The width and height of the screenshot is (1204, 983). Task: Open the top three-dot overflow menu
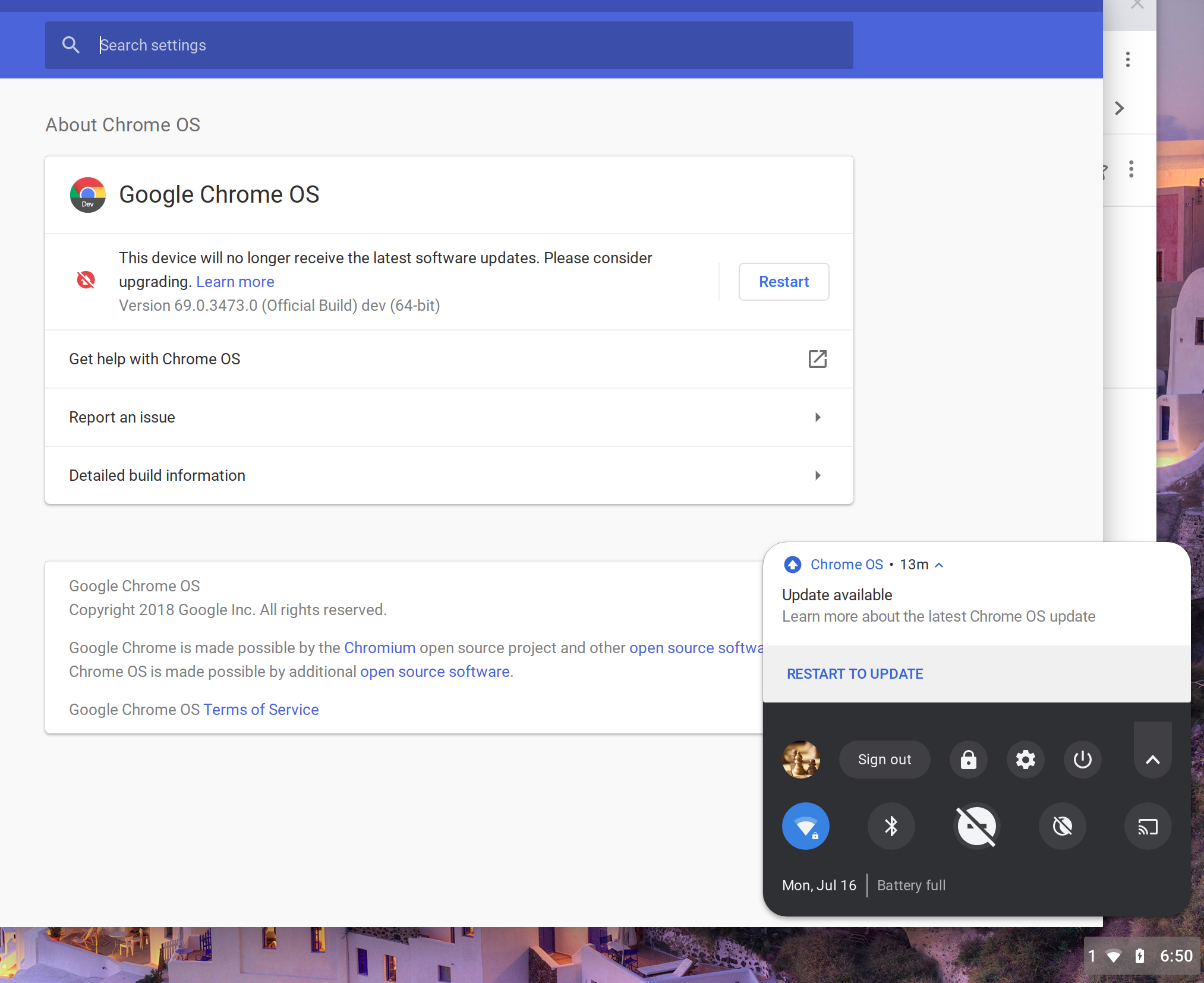tap(1127, 59)
